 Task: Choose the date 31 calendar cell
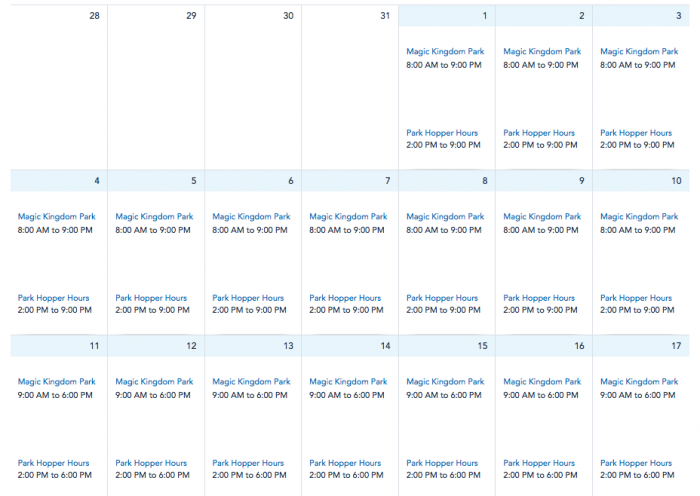click(x=349, y=90)
